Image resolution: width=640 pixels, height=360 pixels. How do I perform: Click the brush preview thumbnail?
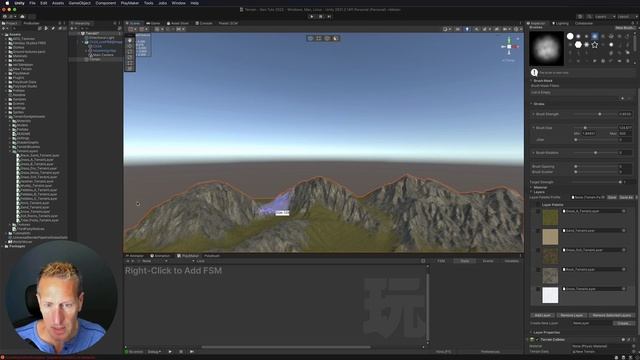547,48
